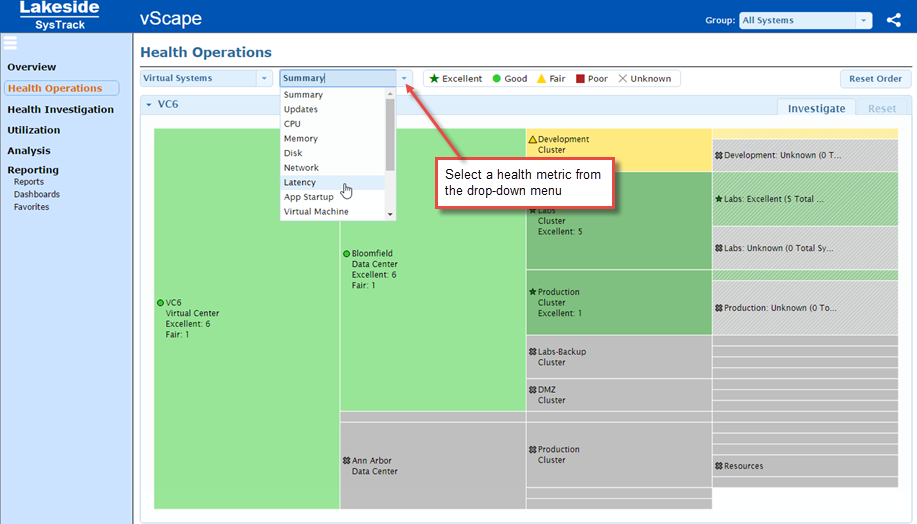Screen dimensions: 917x524
Task: Click the Fair yellow triangle legend icon
Action: pyautogui.click(x=541, y=78)
